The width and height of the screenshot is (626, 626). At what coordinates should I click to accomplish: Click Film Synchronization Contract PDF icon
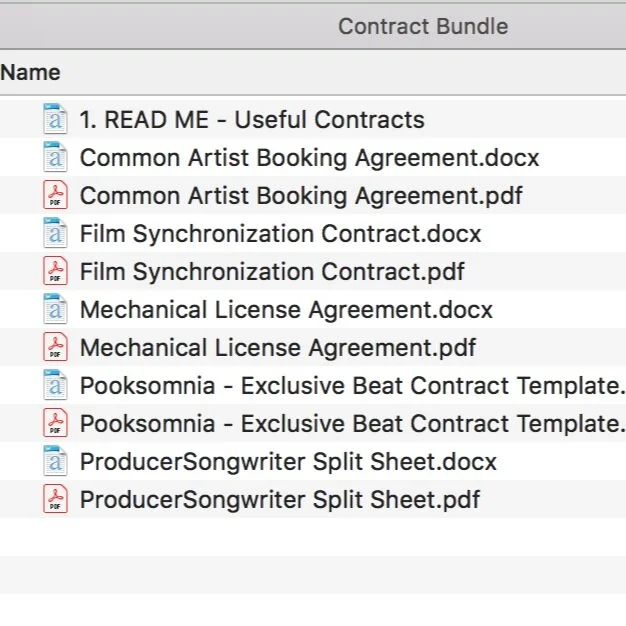55,271
